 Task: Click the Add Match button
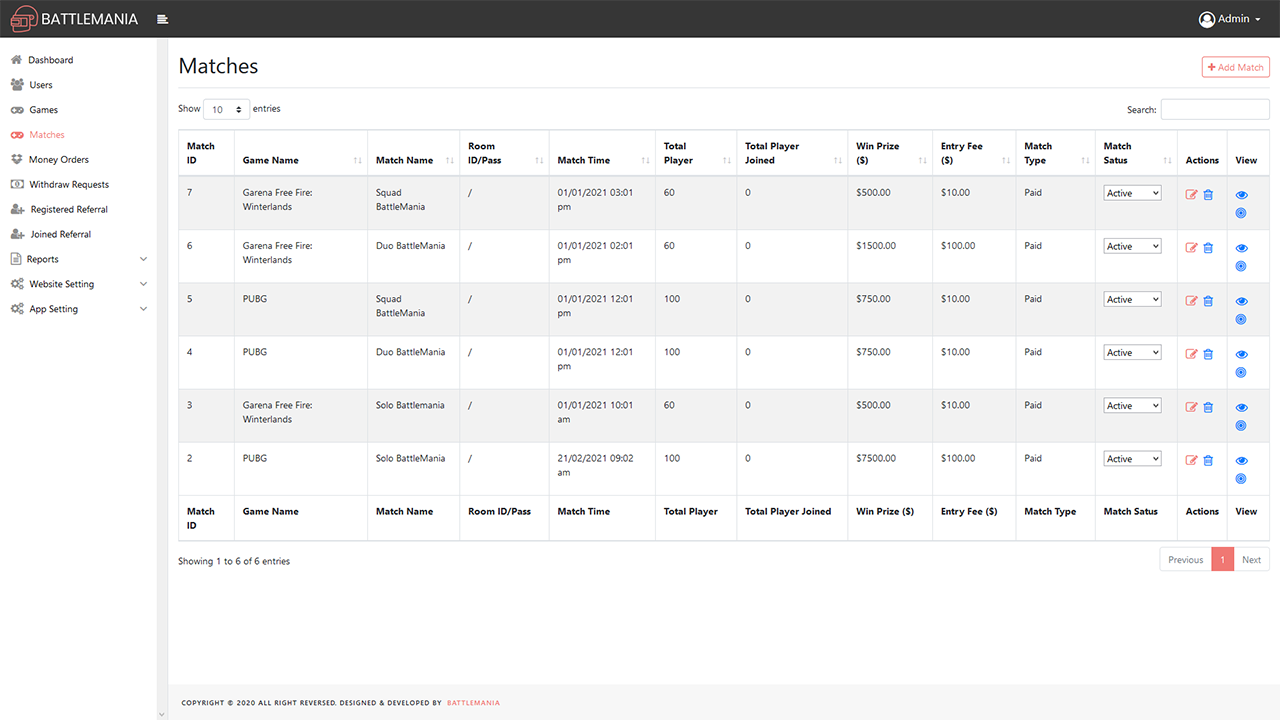tap(1235, 67)
